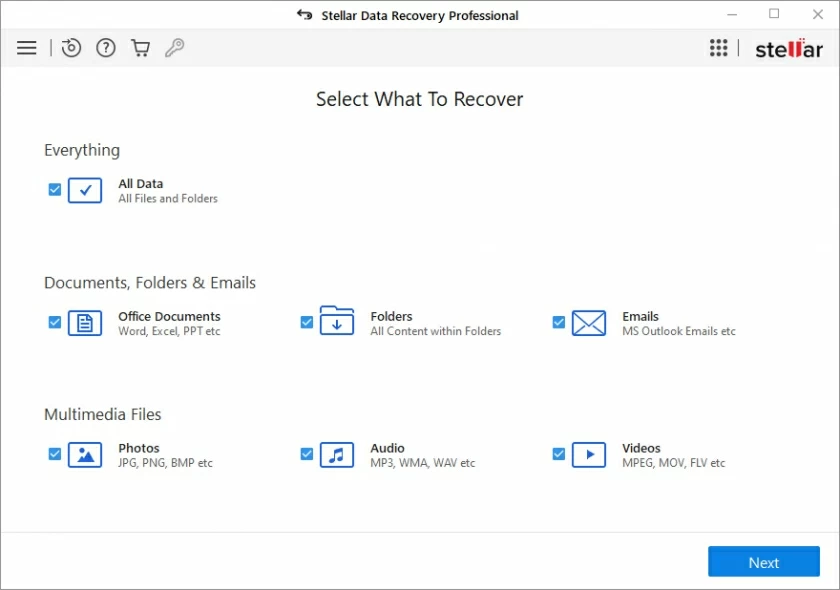Click the Emails envelope icon
Screen dimensions: 840x590
point(589,322)
